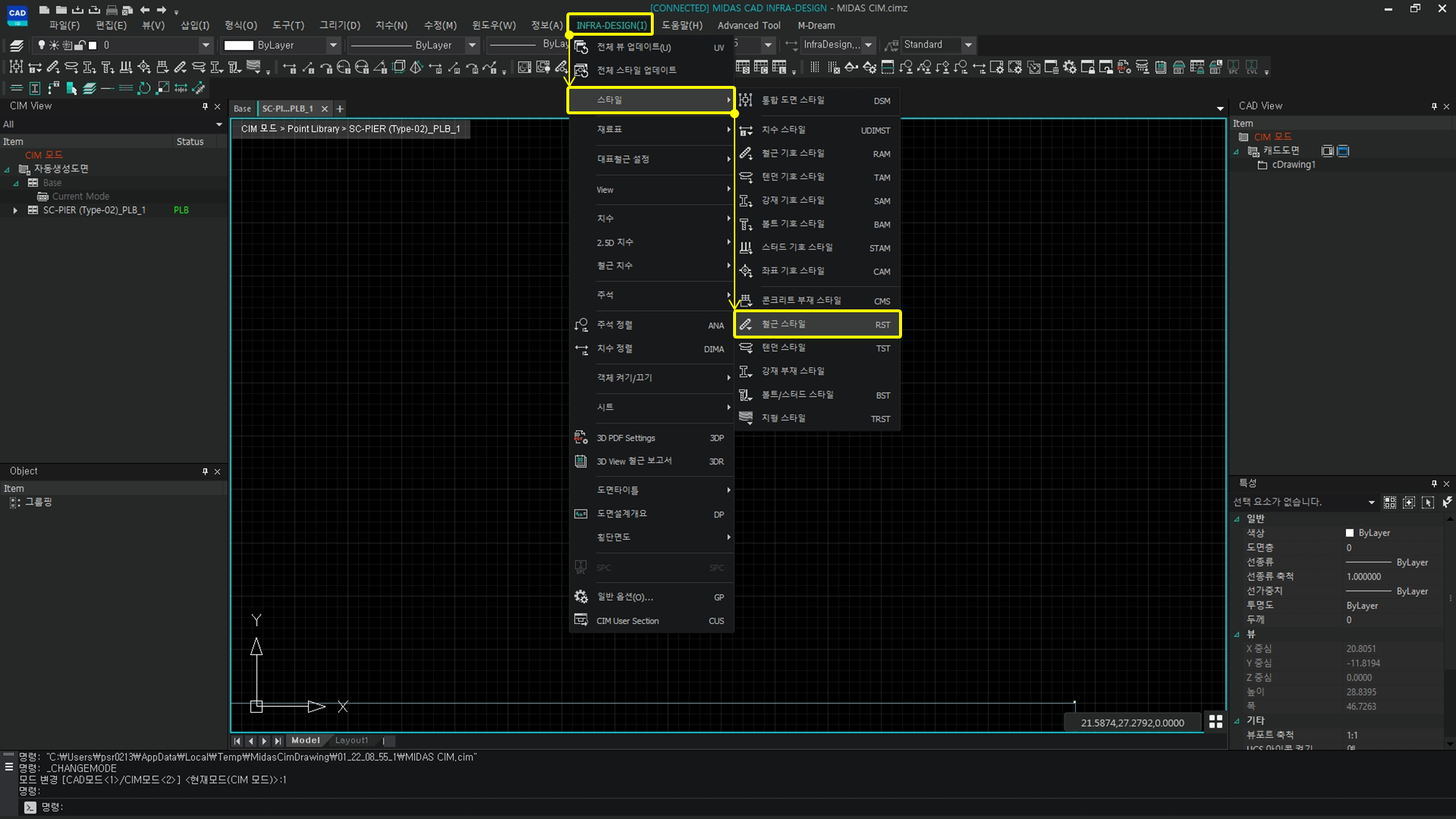Collapse the 자동생성도면 tree node
The width and height of the screenshot is (1456, 819).
tap(7, 169)
